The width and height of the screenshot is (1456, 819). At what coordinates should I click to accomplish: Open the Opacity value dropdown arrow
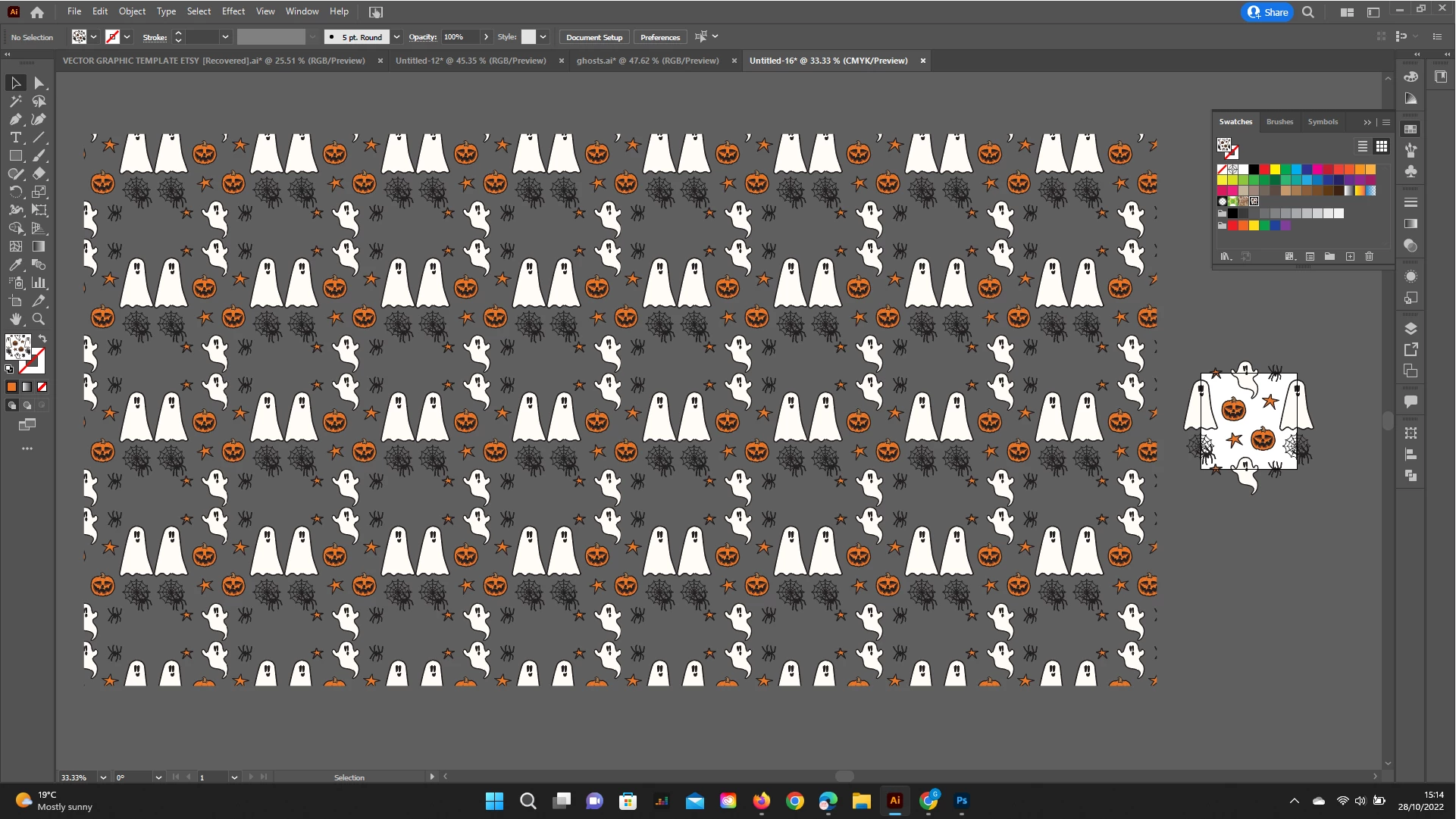coord(486,37)
